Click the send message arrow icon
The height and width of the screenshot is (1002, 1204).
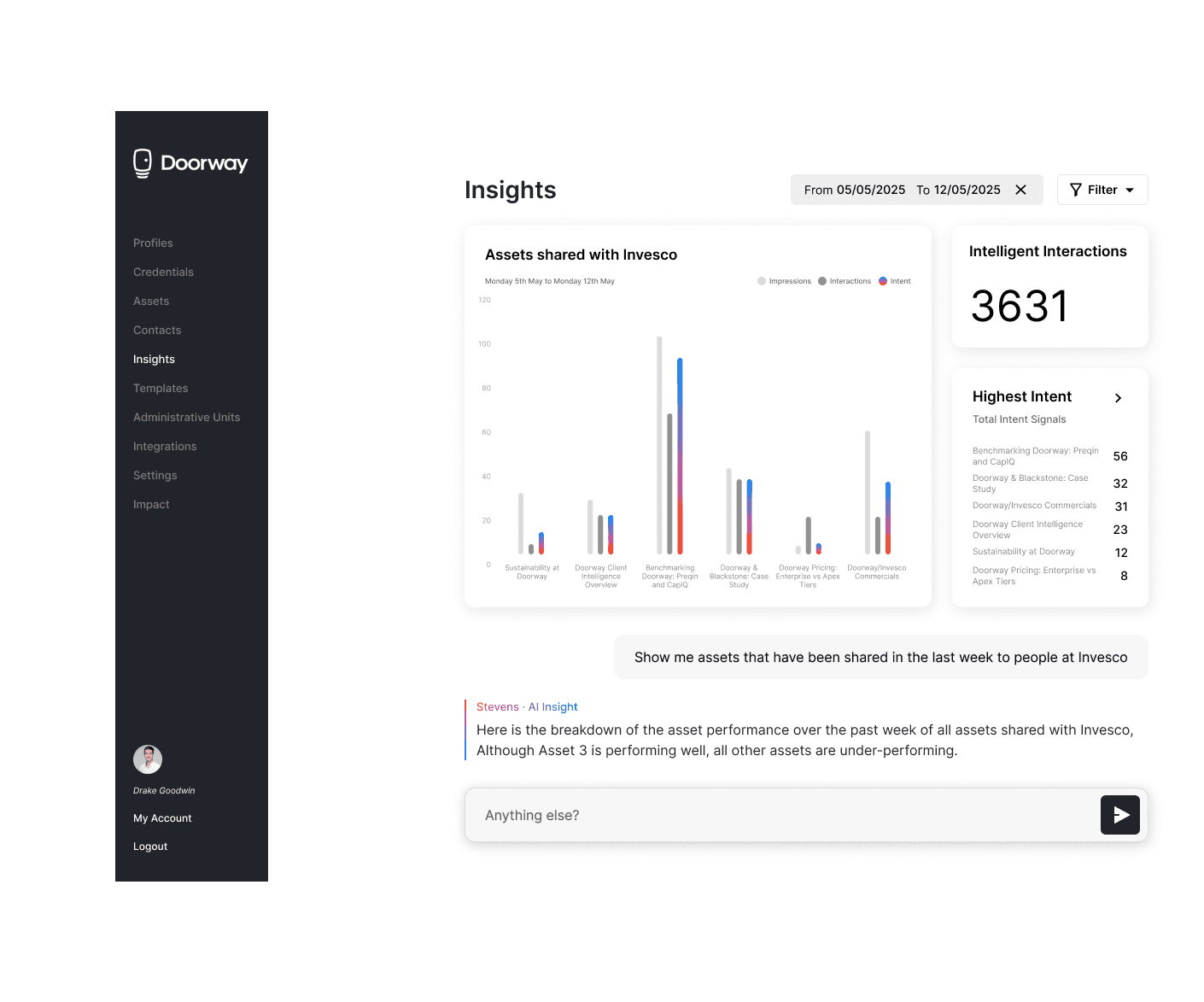[x=1119, y=815]
